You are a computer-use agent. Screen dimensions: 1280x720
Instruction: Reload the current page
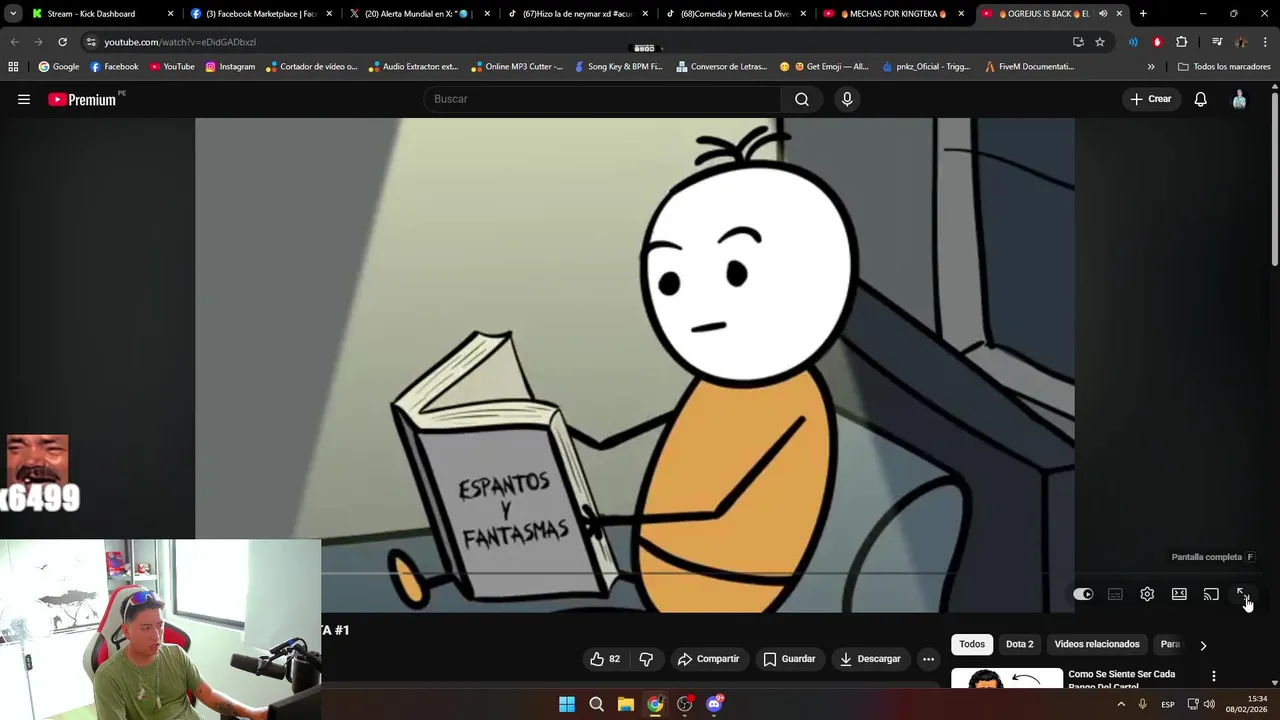[62, 42]
